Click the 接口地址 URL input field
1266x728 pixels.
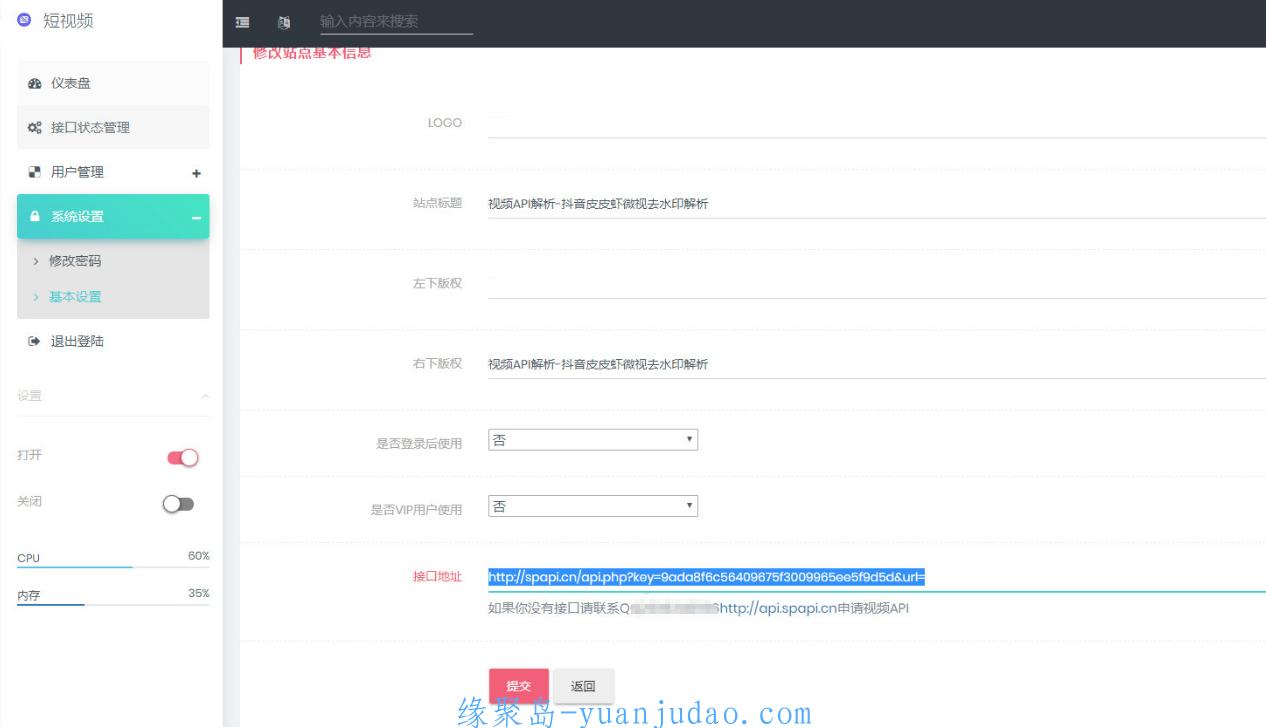(877, 577)
